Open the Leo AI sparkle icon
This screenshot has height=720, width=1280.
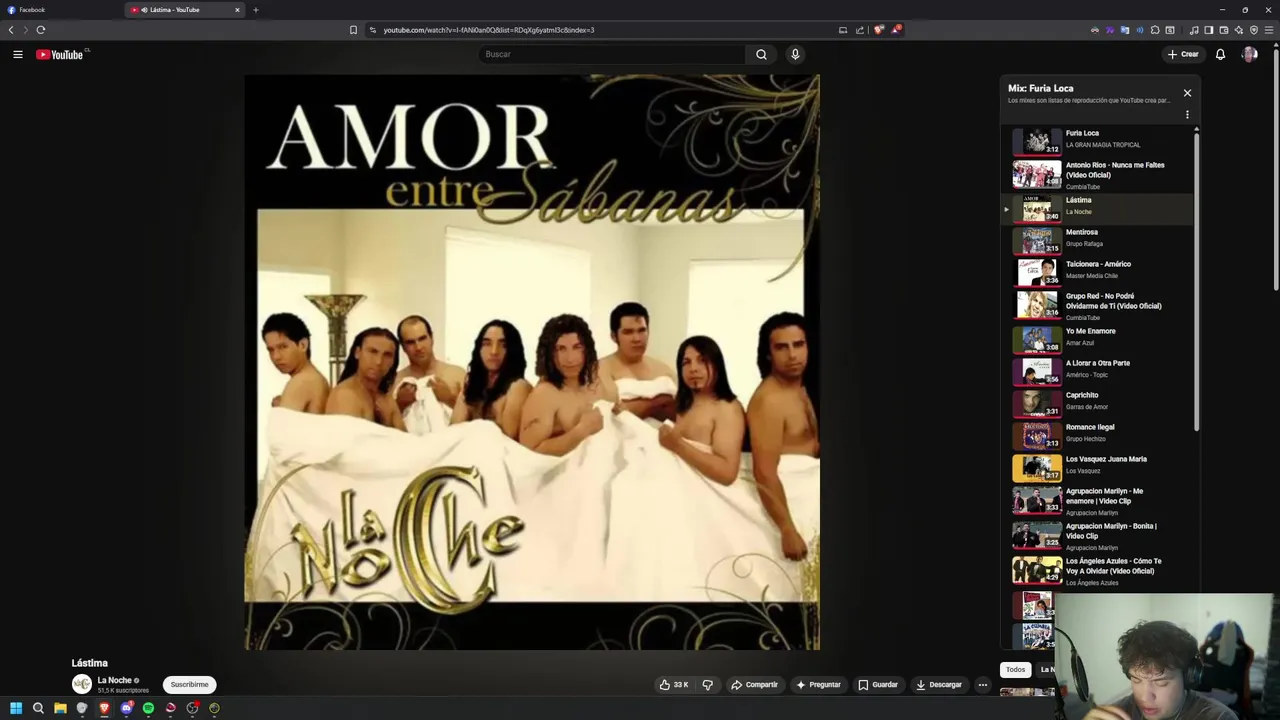[x=1239, y=30]
